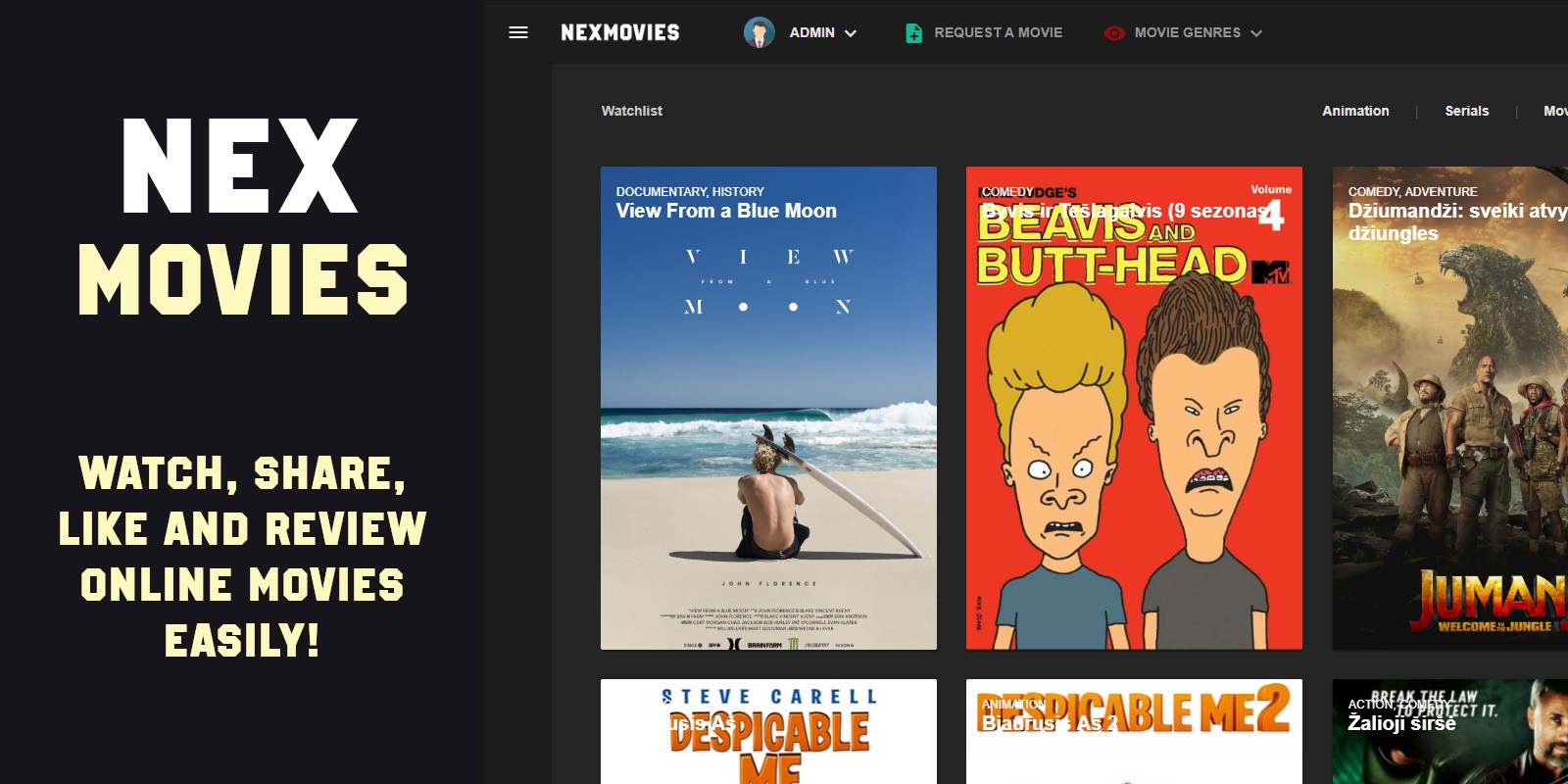Screen dimensions: 1568x784
Task: Click the Comedy, Adventure genre label
Action: coord(1412,191)
